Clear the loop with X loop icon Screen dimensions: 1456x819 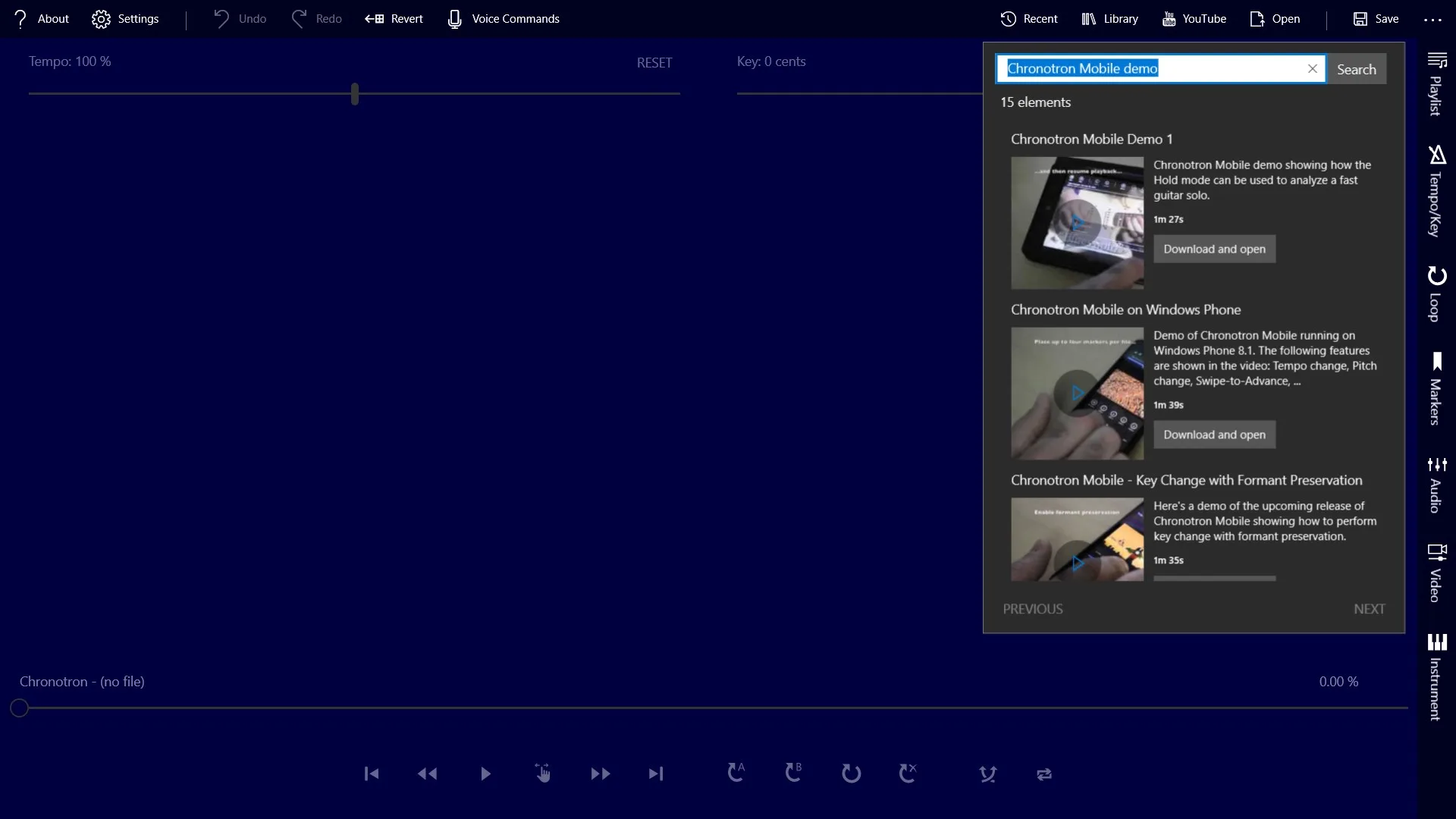click(x=908, y=772)
